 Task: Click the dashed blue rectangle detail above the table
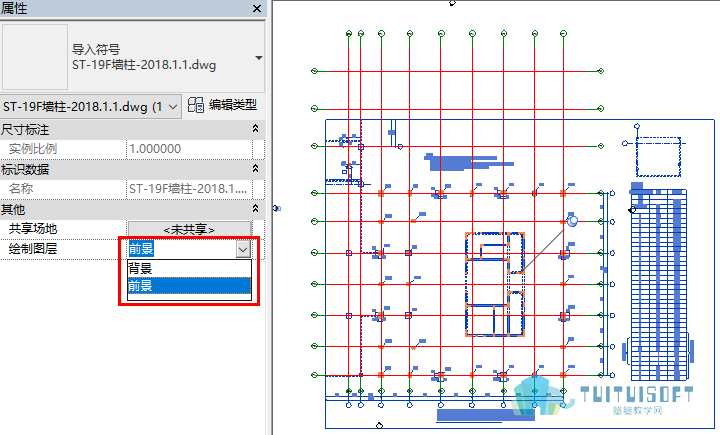click(x=658, y=157)
